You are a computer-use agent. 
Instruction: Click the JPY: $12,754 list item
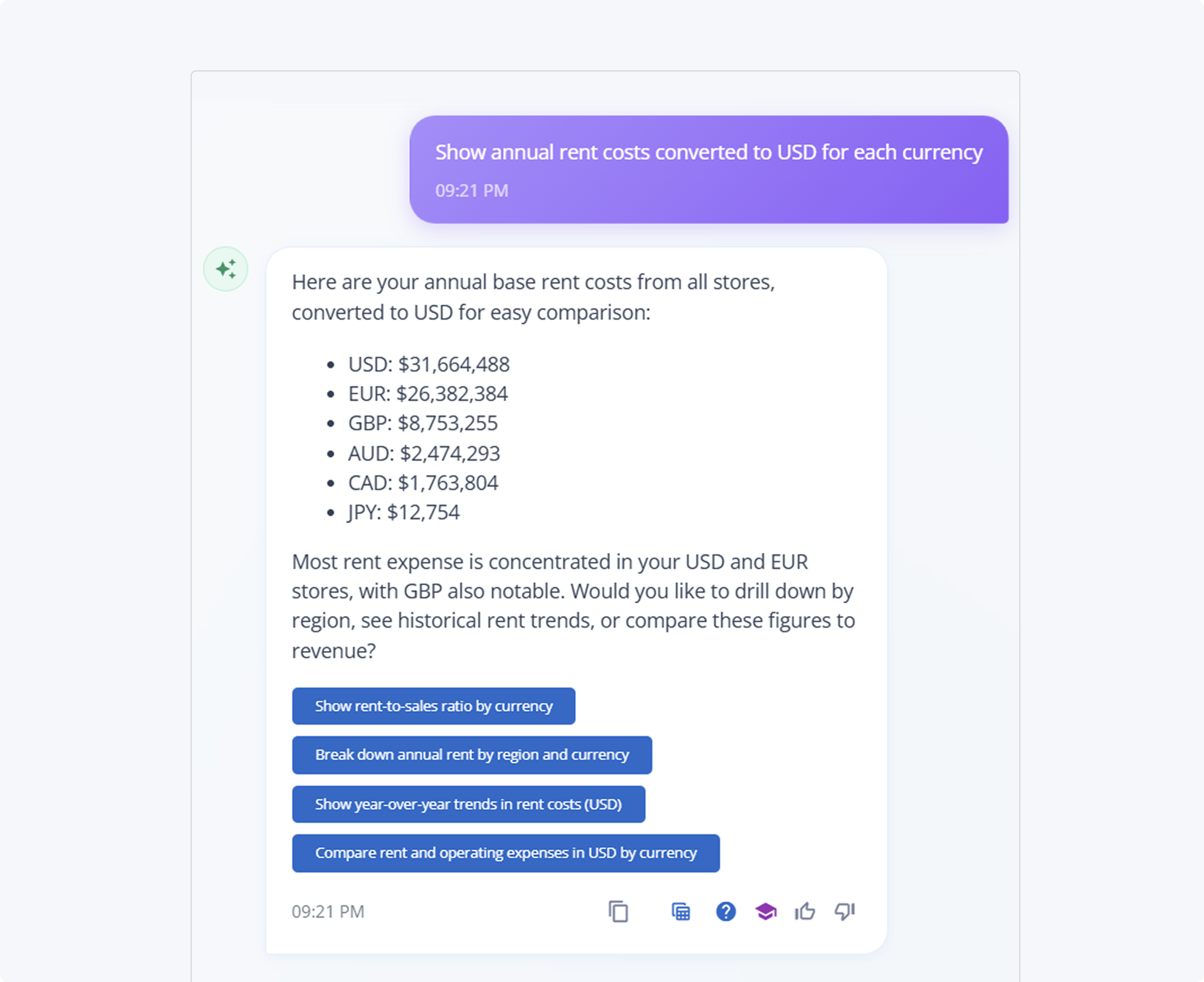pos(403,512)
